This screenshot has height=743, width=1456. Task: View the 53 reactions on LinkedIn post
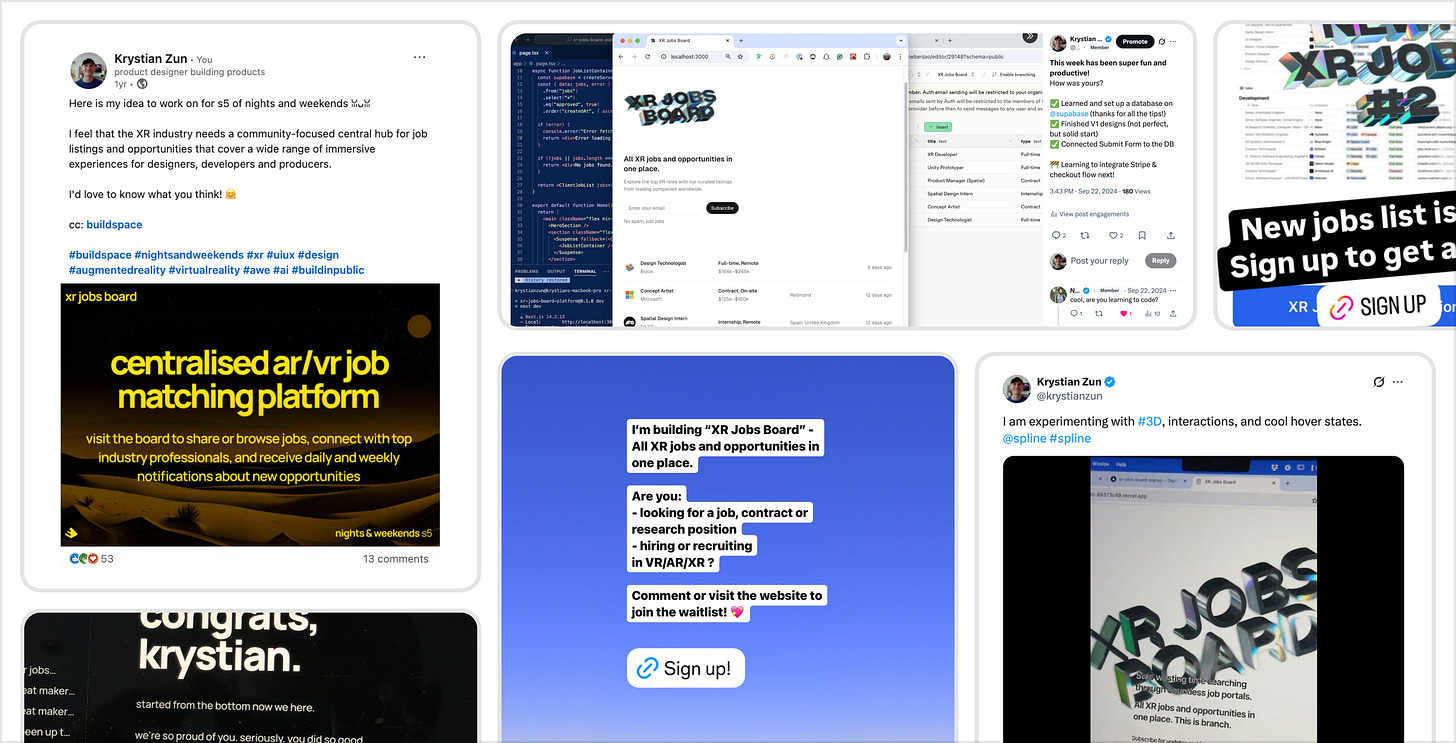[92, 559]
